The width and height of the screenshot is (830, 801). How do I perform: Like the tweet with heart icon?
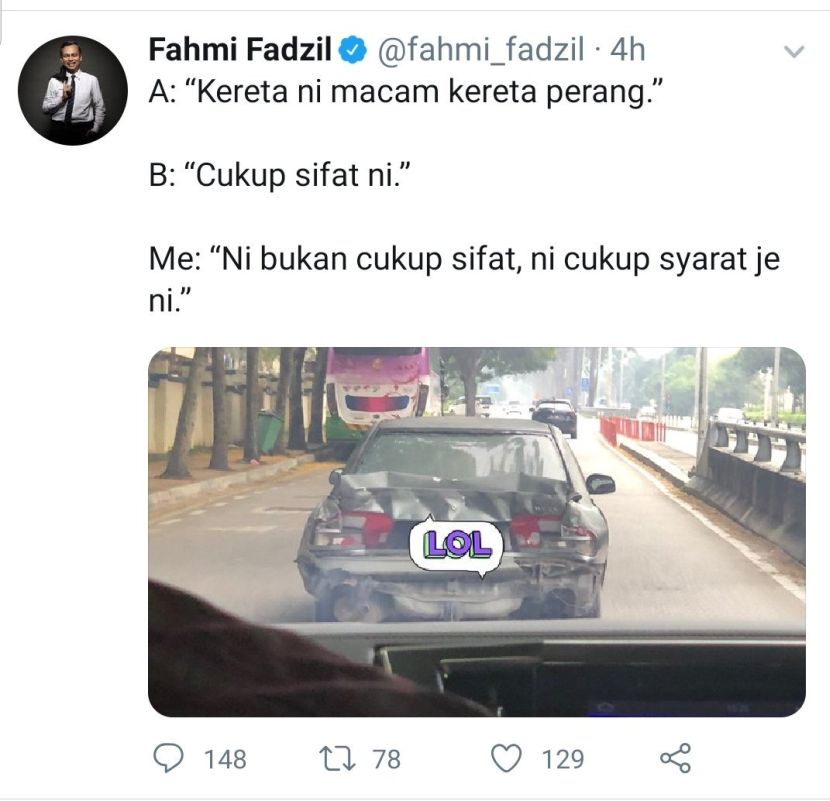pyautogui.click(x=507, y=758)
